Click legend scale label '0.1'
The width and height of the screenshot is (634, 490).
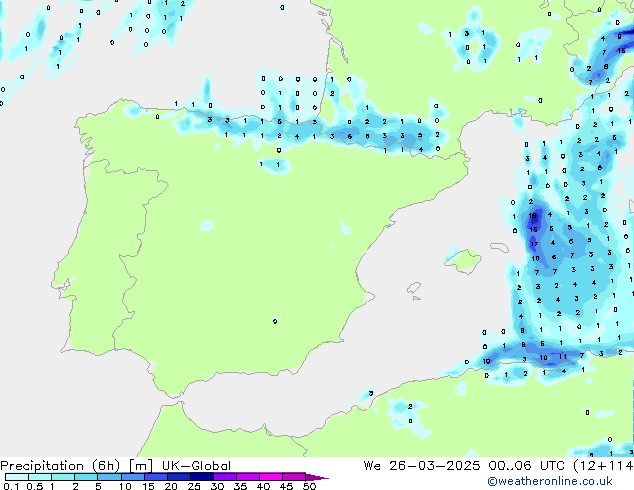click(10, 486)
